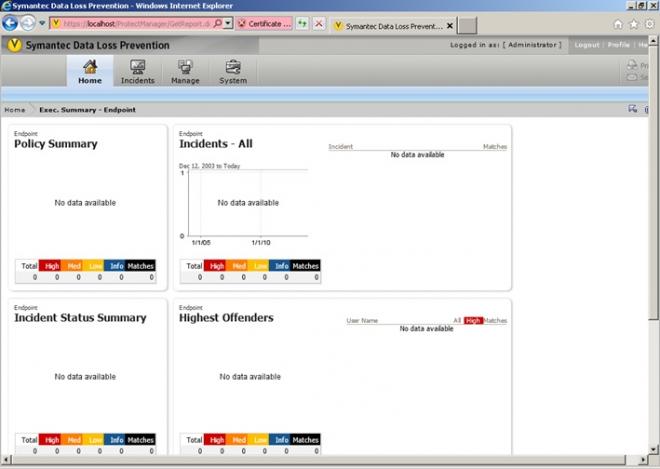The image size is (660, 469).
Task: Click the Print icon in header
Action: pyautogui.click(x=632, y=65)
